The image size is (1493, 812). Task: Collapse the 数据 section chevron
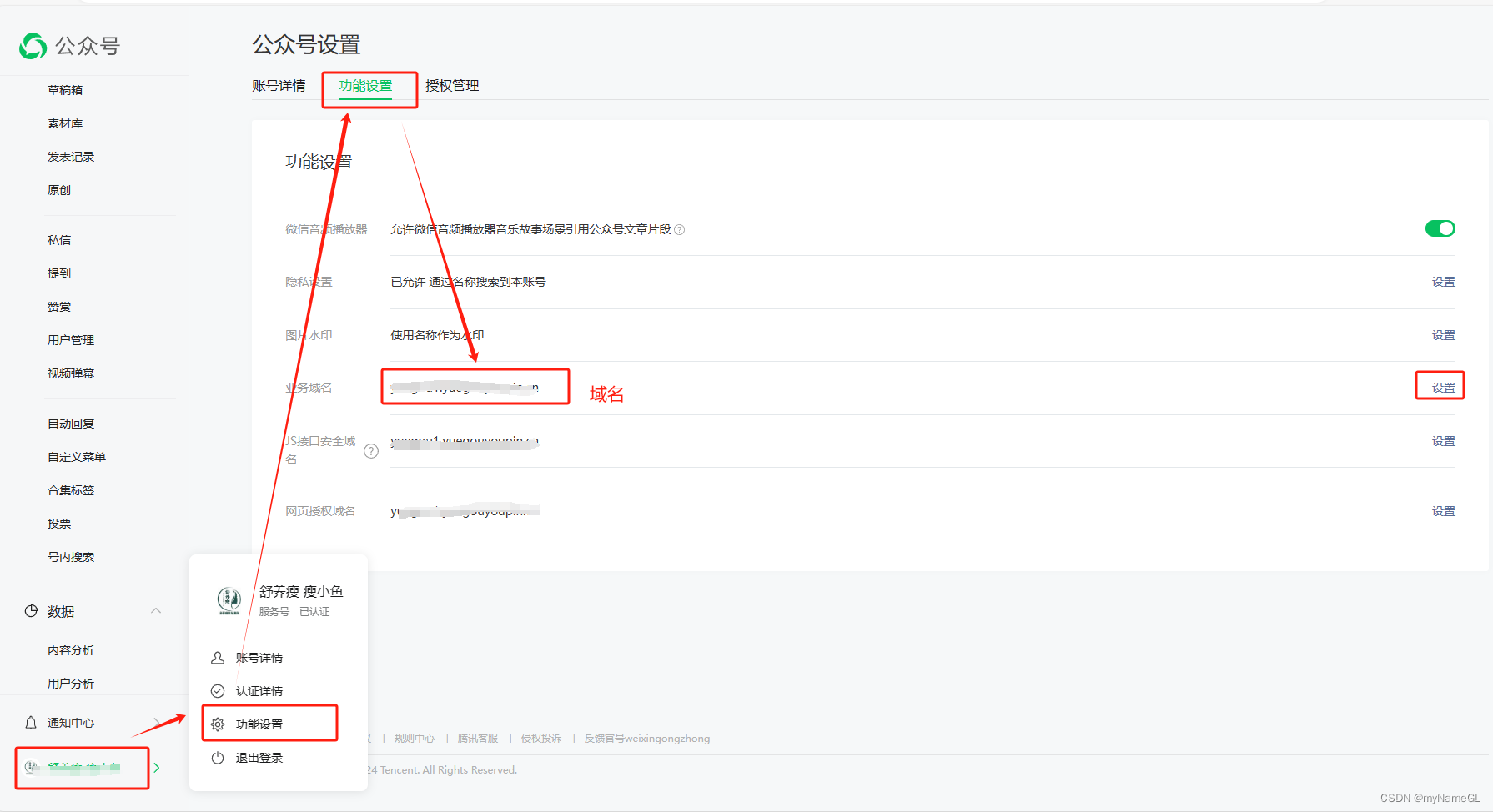156,611
